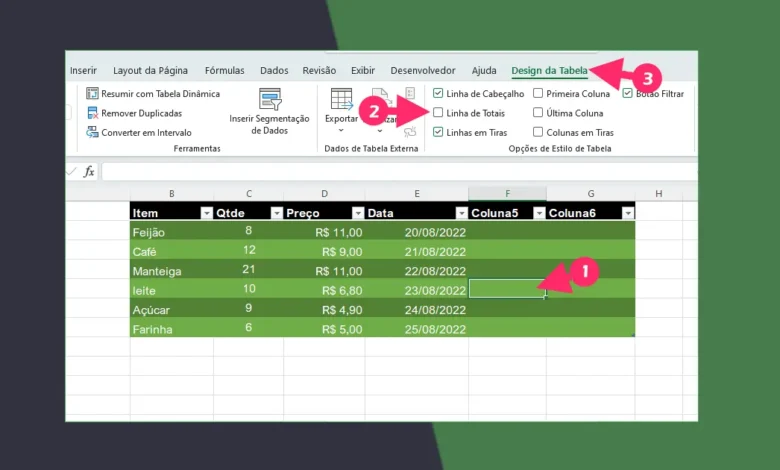Select column C header

[249, 193]
